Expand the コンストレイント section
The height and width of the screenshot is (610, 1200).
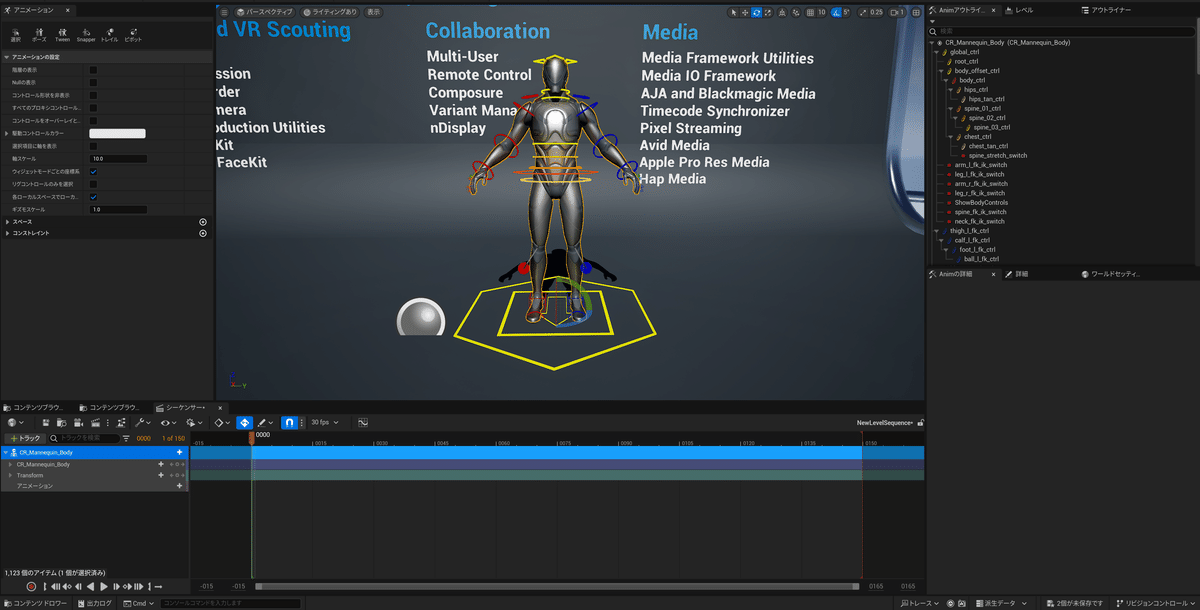pyautogui.click(x=6, y=233)
